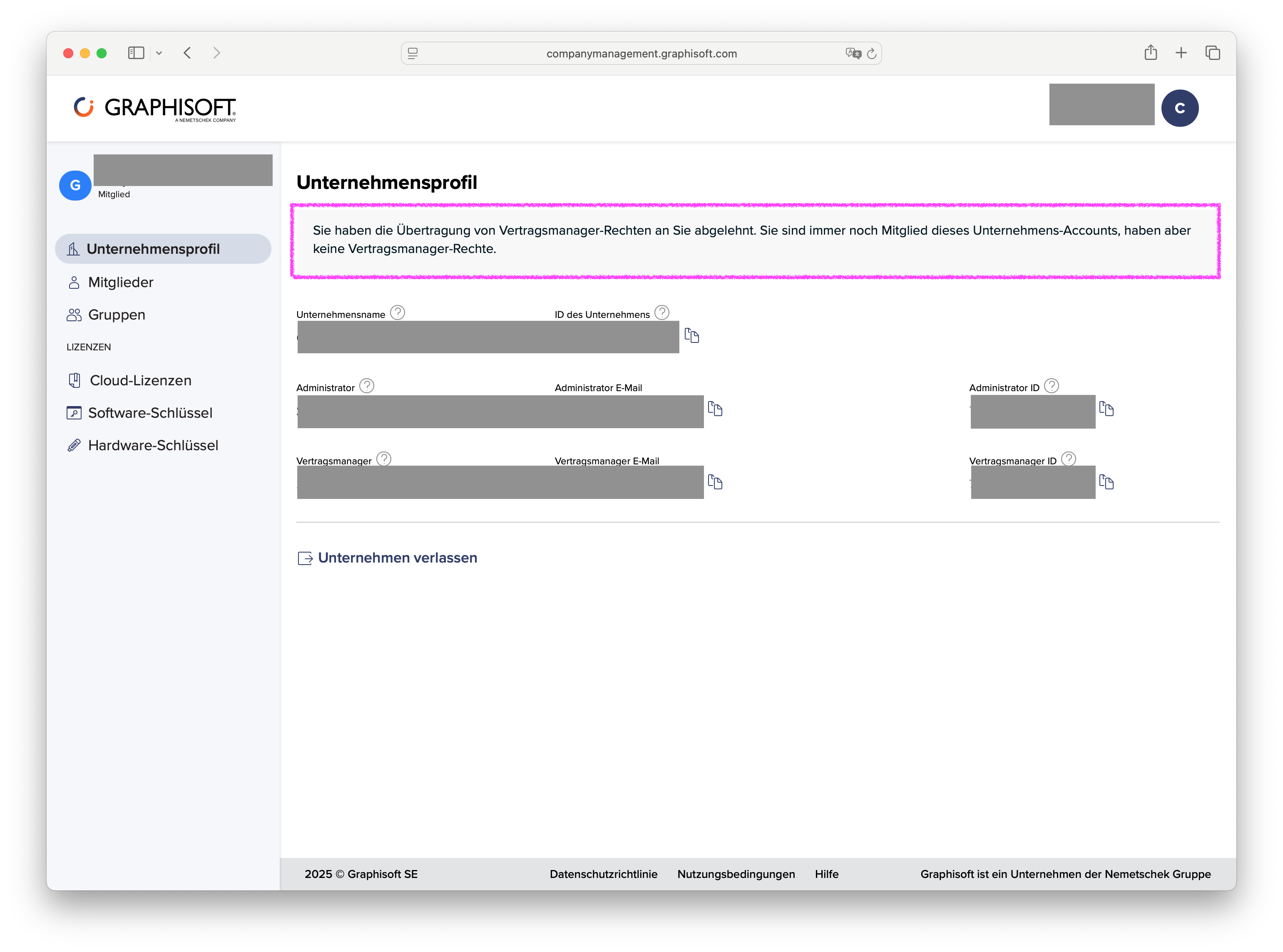The width and height of the screenshot is (1283, 952).
Task: Show help for Administrator field
Action: coord(367,386)
